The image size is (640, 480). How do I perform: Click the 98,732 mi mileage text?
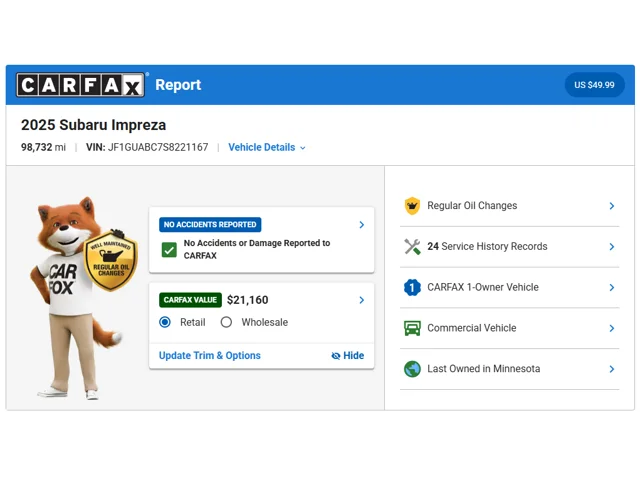(43, 147)
